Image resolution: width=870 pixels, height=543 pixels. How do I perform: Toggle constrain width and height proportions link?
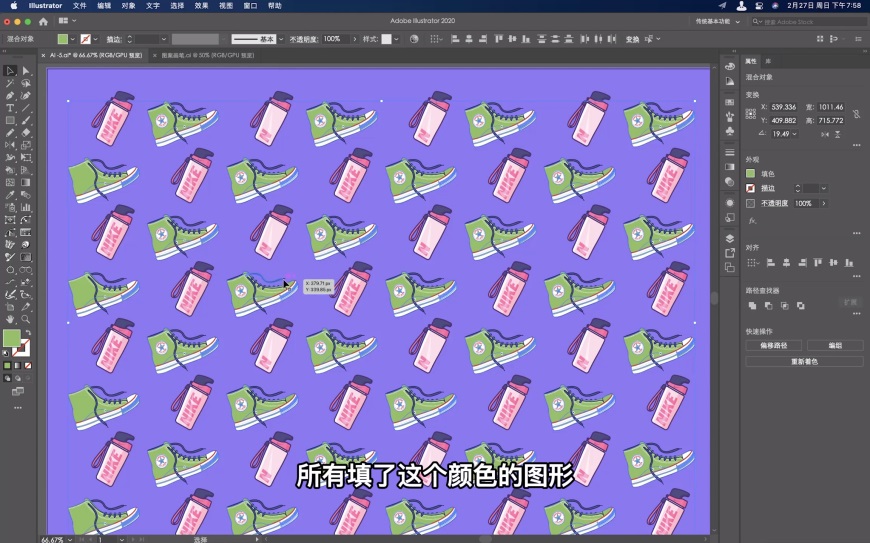(x=857, y=114)
